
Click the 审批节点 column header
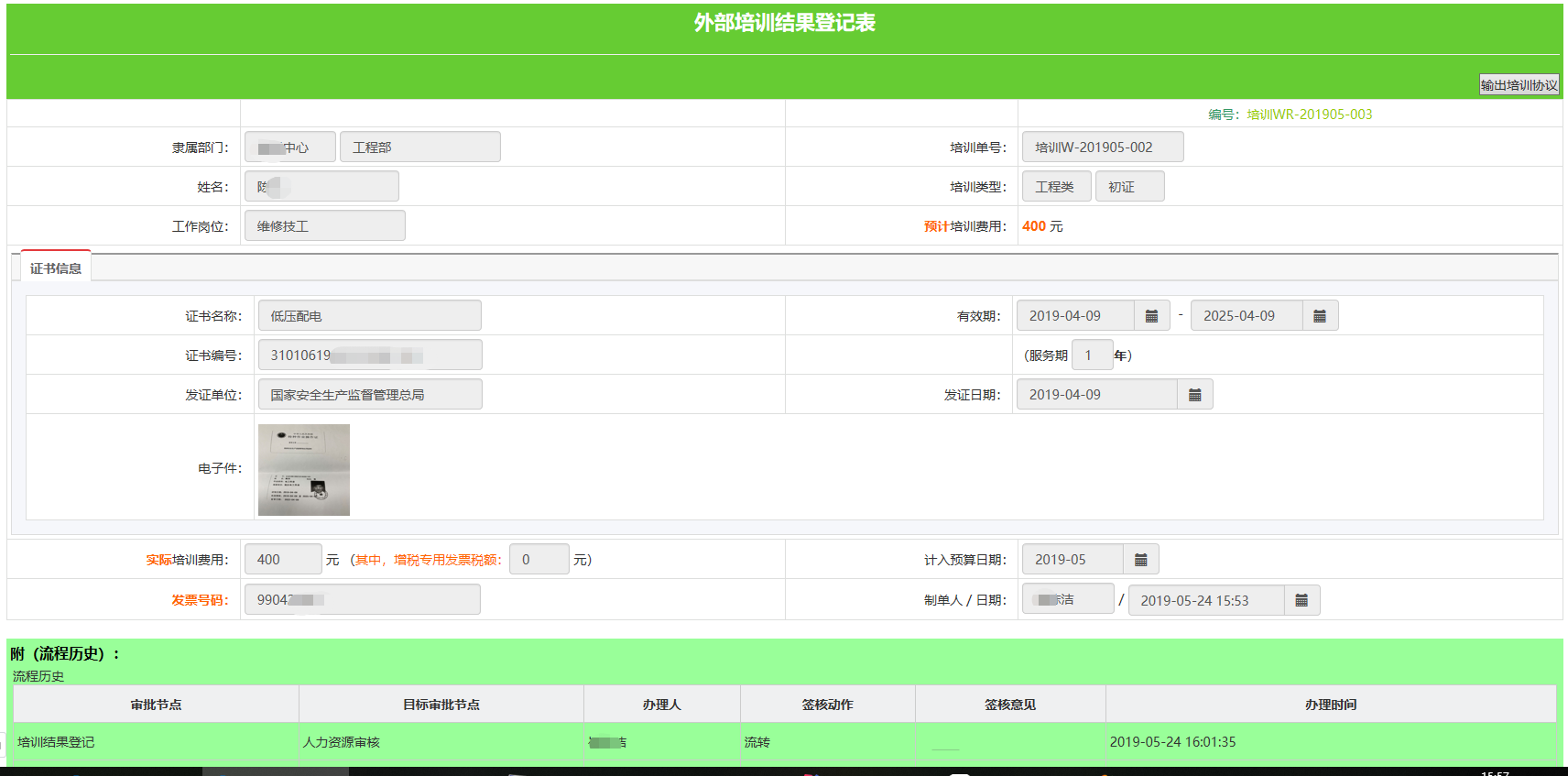tap(156, 705)
